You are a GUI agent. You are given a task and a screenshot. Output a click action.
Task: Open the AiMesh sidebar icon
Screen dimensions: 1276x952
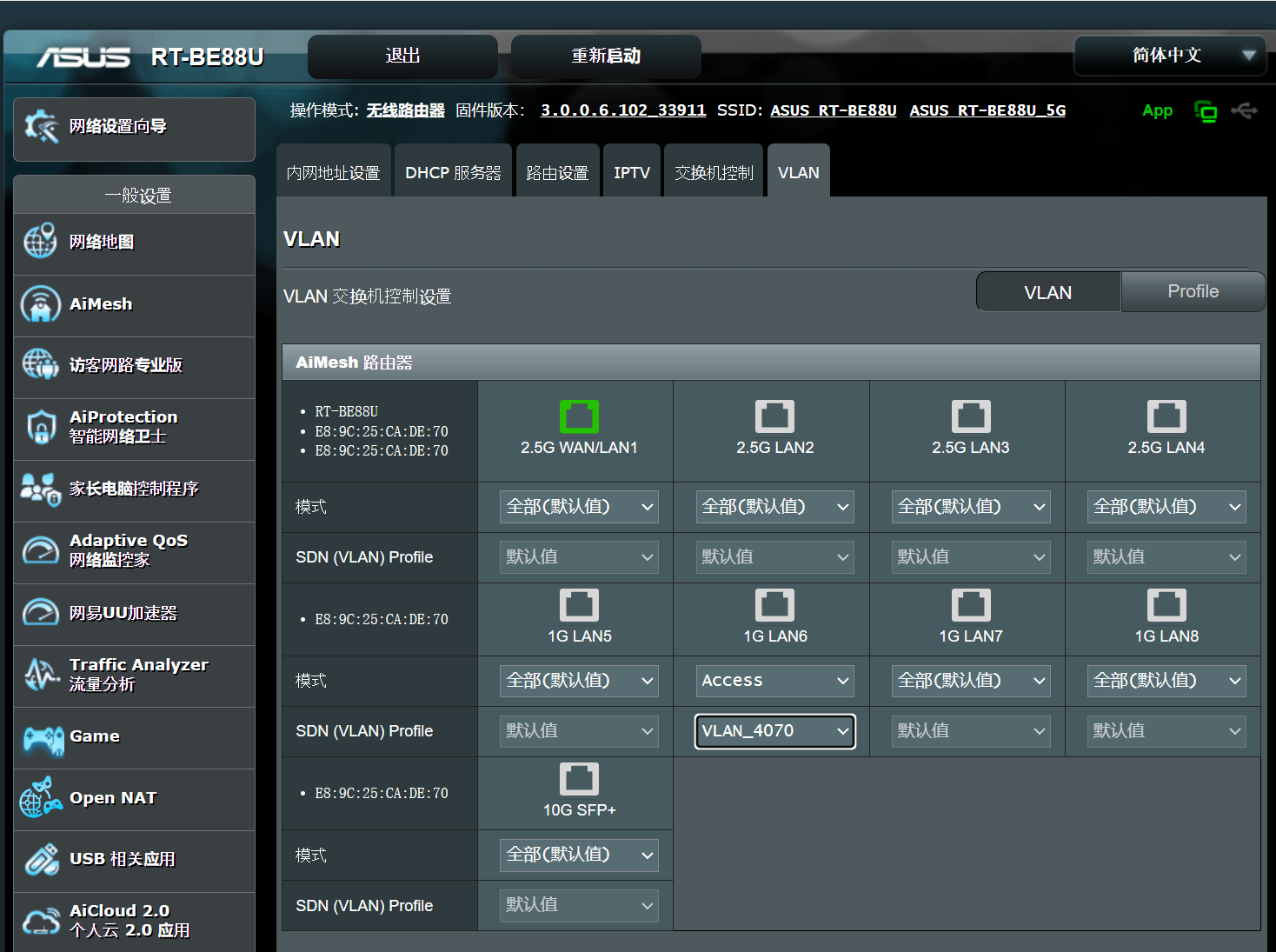41,304
